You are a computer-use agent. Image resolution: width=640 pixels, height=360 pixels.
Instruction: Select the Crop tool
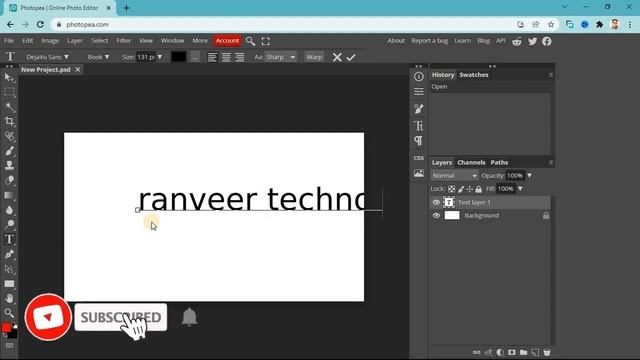(x=9, y=122)
